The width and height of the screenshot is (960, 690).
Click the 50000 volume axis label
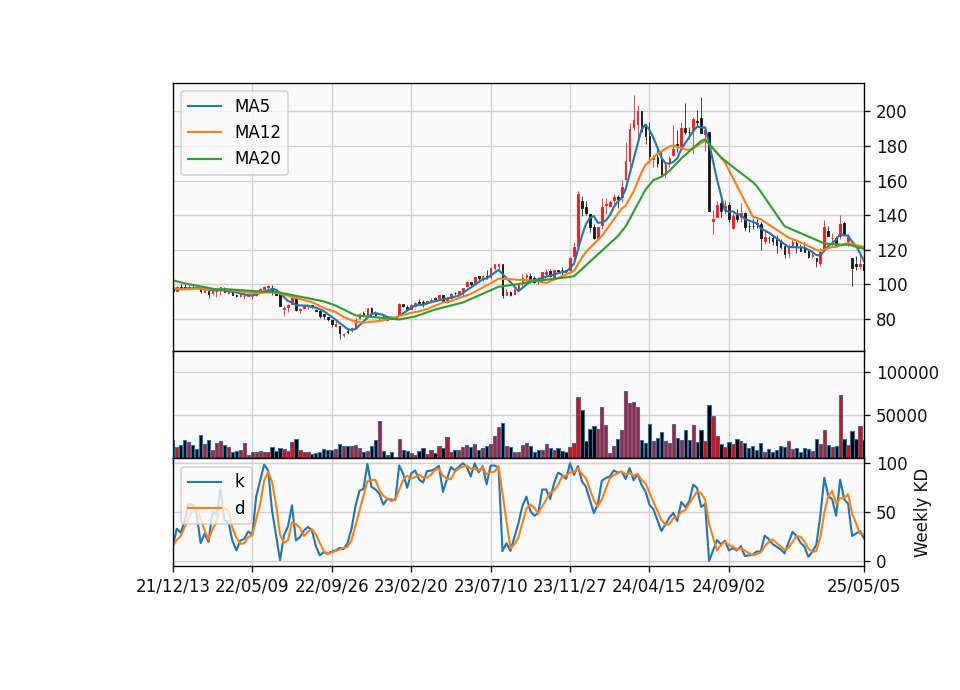click(x=902, y=416)
